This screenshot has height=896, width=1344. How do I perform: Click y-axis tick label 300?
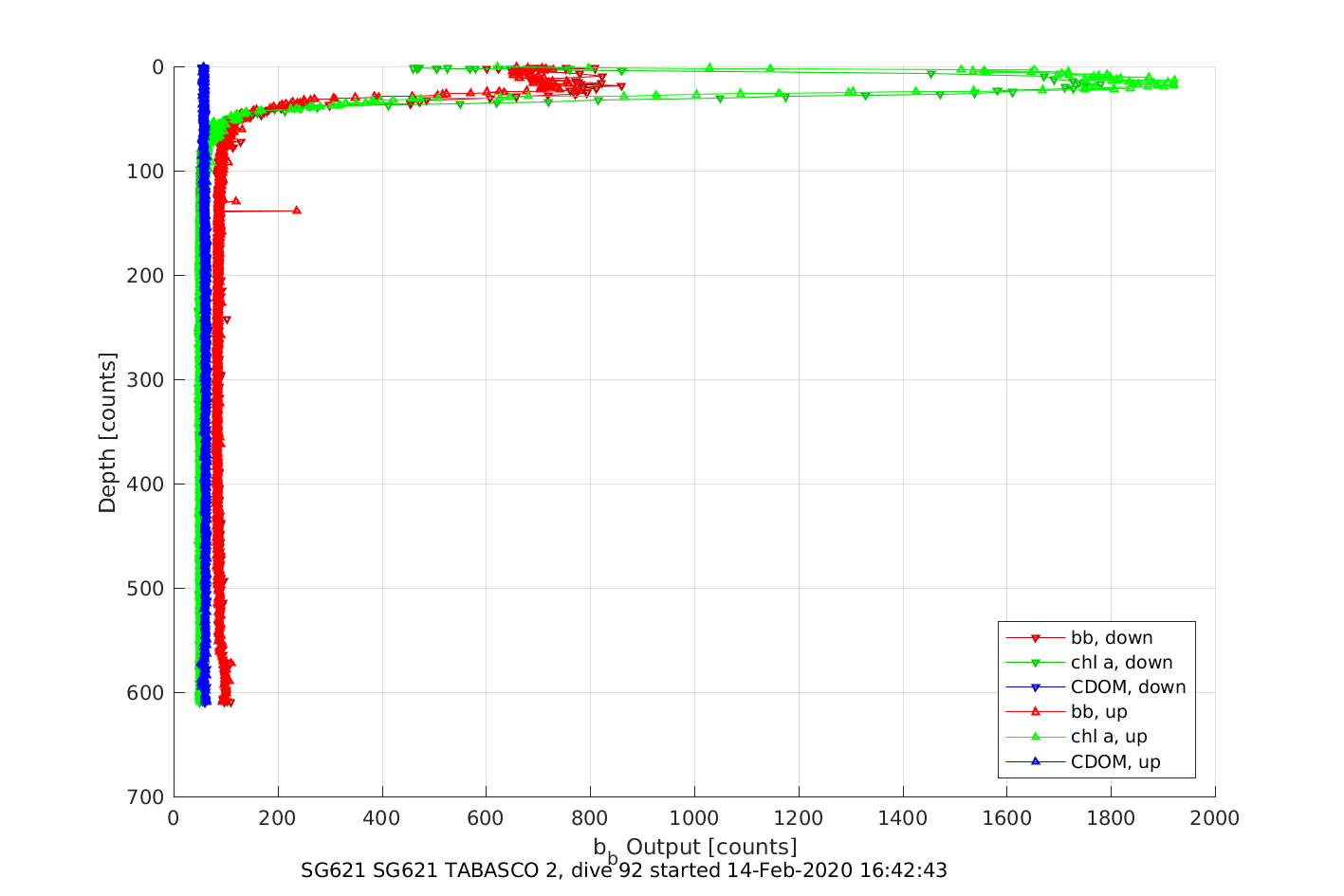click(x=147, y=380)
